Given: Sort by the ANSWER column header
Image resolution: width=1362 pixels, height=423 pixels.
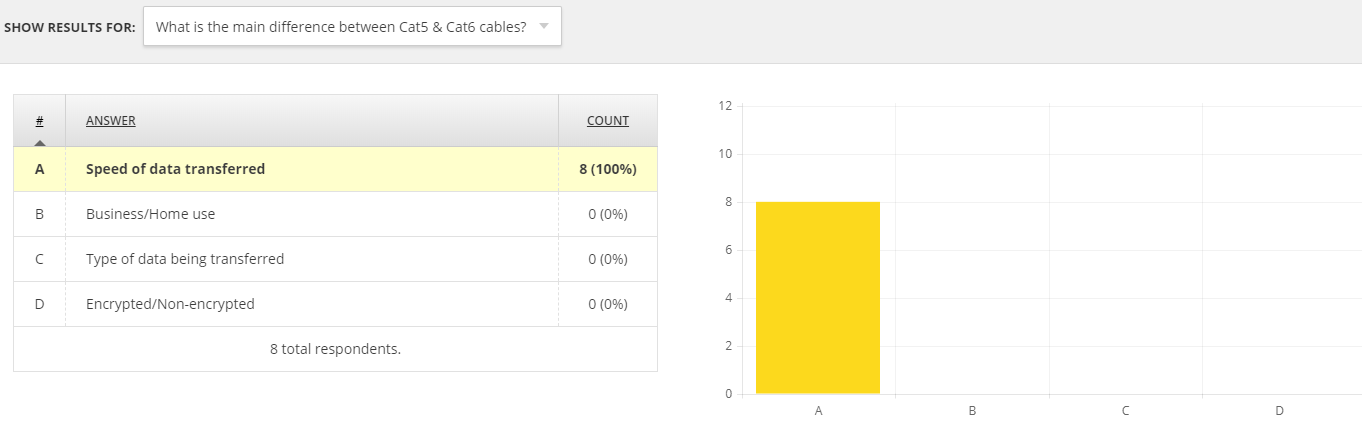Looking at the screenshot, I should click(x=111, y=121).
